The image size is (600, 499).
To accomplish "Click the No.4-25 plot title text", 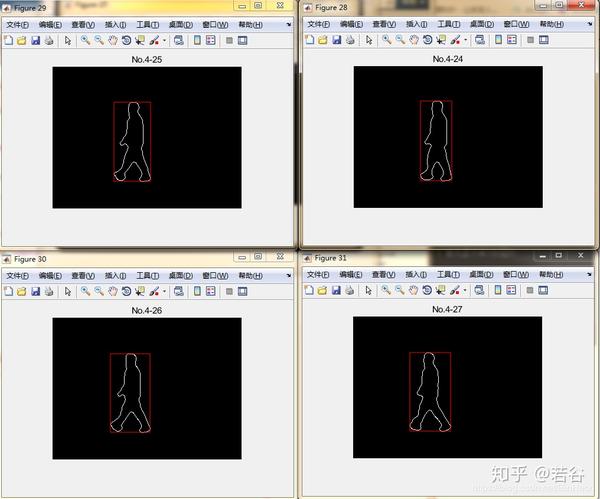I will (147, 60).
